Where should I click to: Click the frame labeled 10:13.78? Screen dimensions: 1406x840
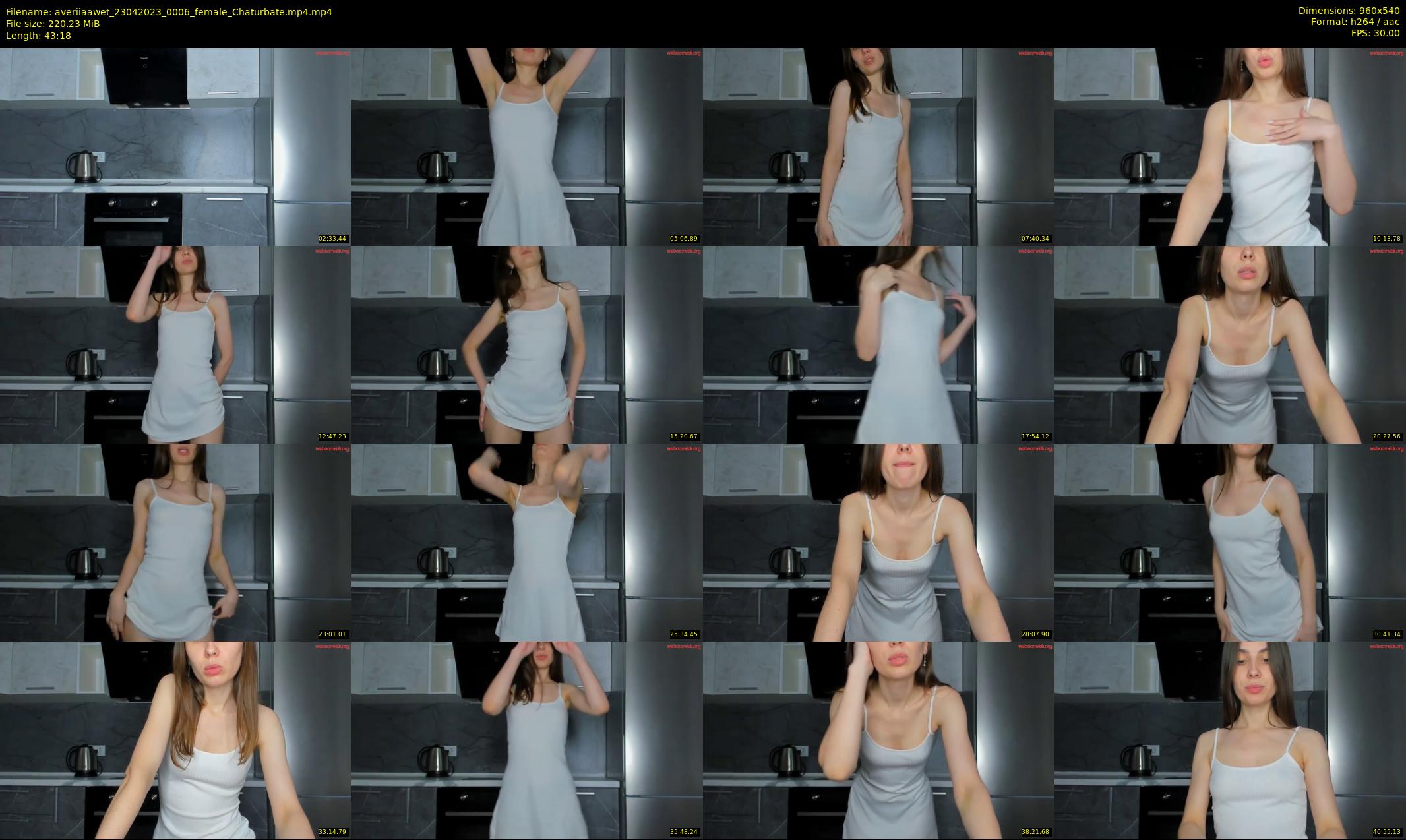(x=1229, y=146)
